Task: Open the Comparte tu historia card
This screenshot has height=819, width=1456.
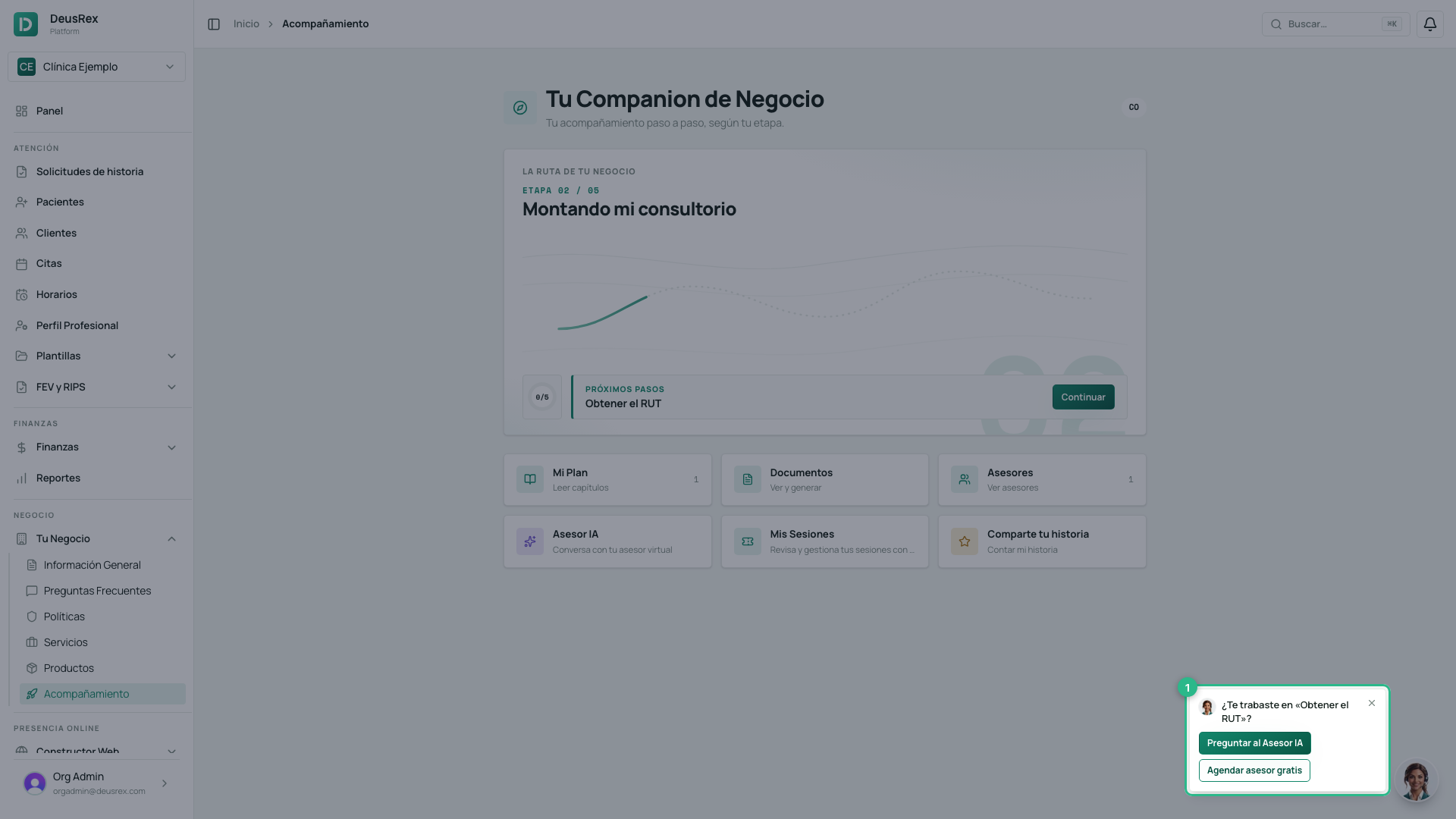Action: tap(1042, 541)
